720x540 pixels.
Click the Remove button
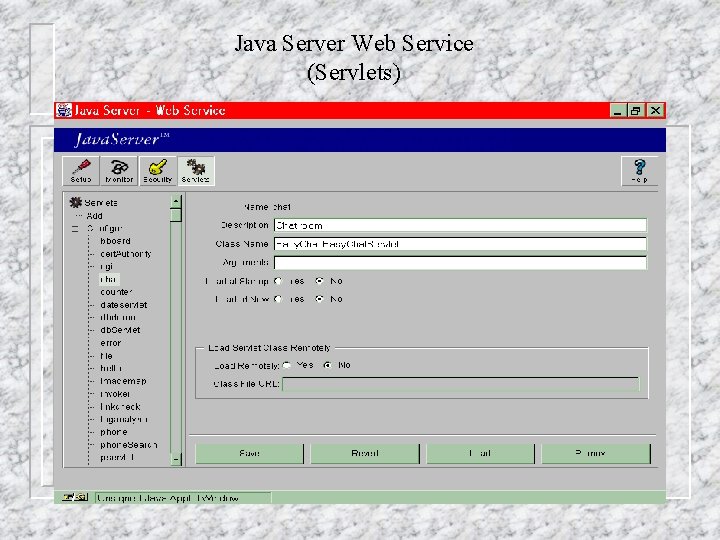[596, 454]
